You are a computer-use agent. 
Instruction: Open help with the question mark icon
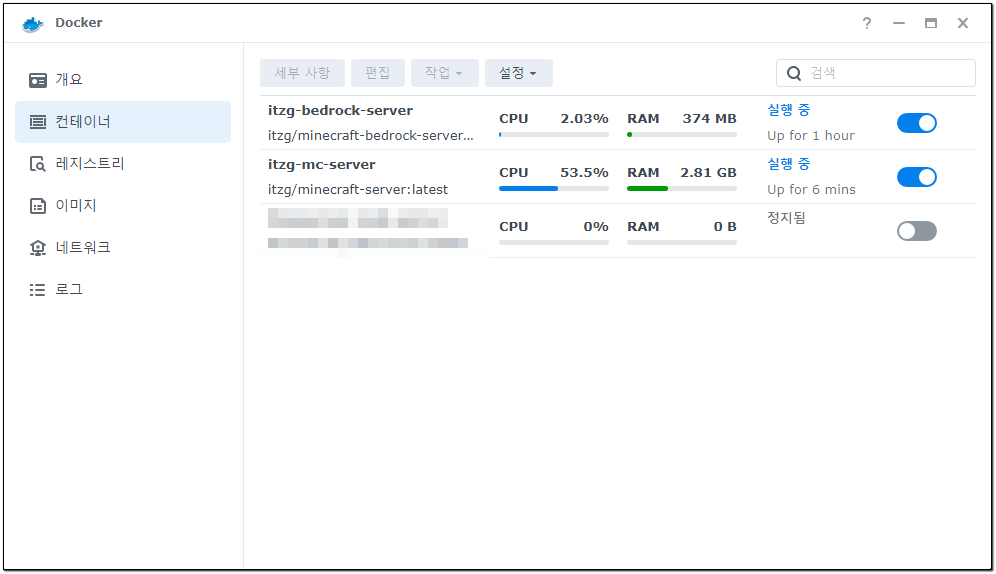866,23
